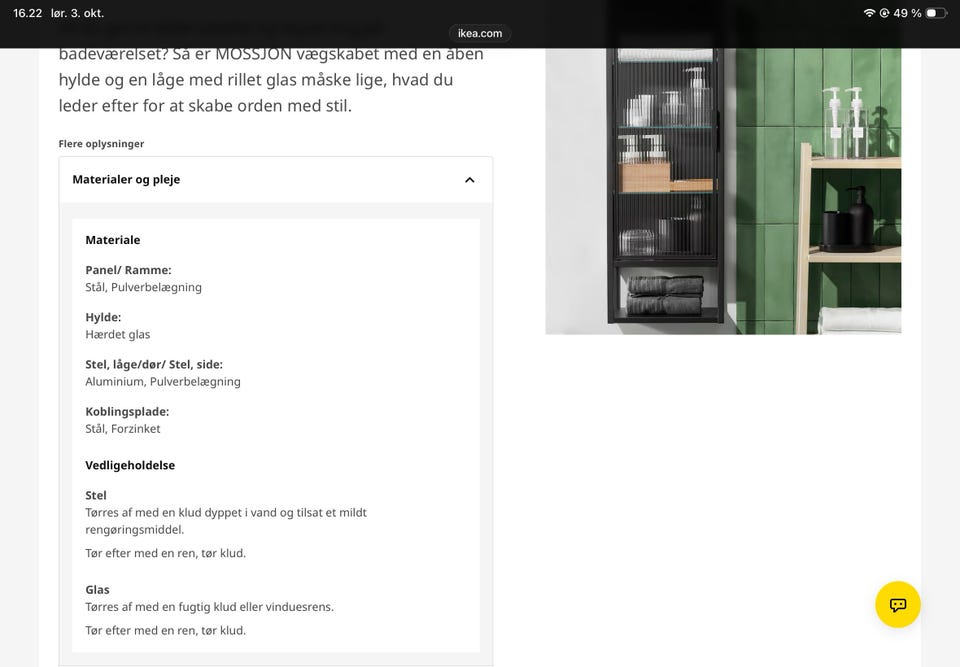Open the yellow chat support button

tap(898, 605)
